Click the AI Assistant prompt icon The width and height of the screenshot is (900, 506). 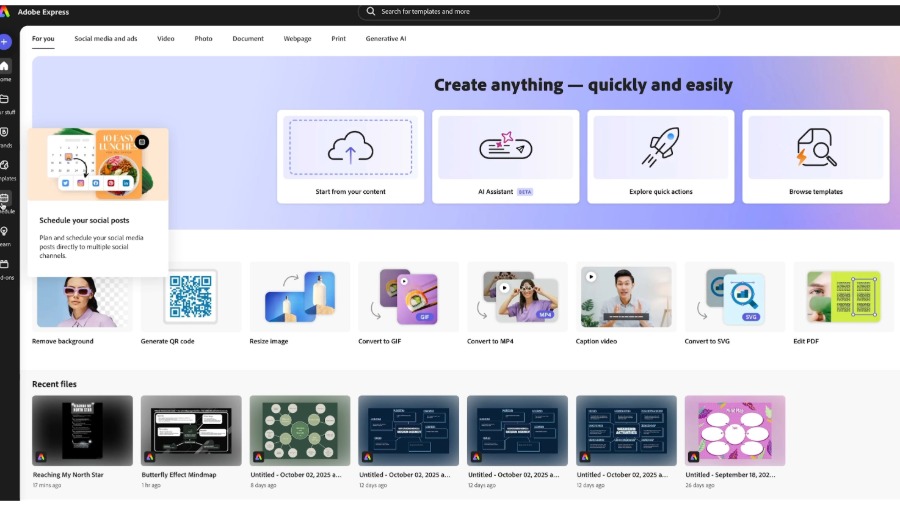506,146
